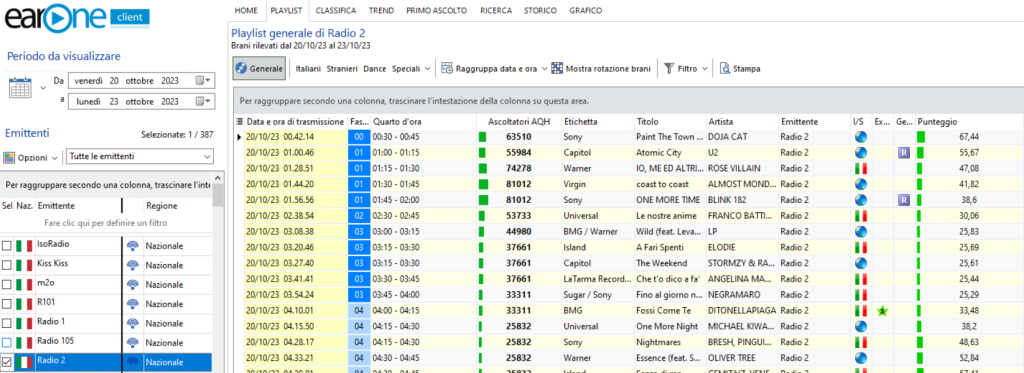The width and height of the screenshot is (1024, 373).
Task: Click Mostra rotazione brani label
Action: 608,69
